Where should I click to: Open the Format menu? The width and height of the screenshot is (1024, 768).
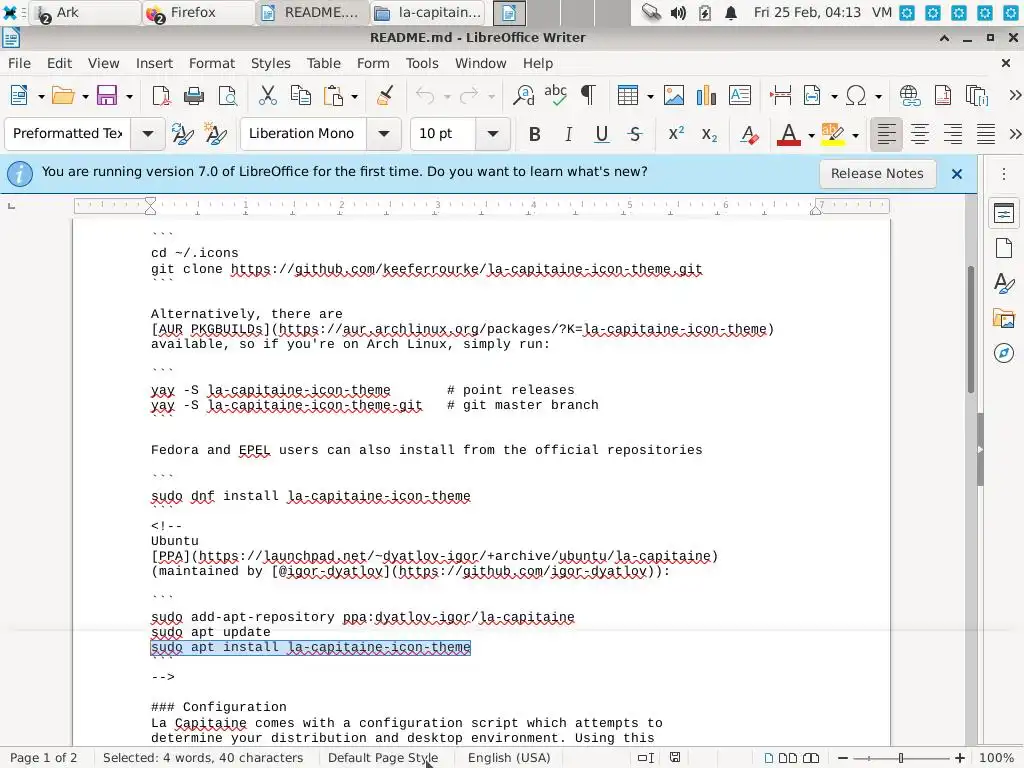212,63
